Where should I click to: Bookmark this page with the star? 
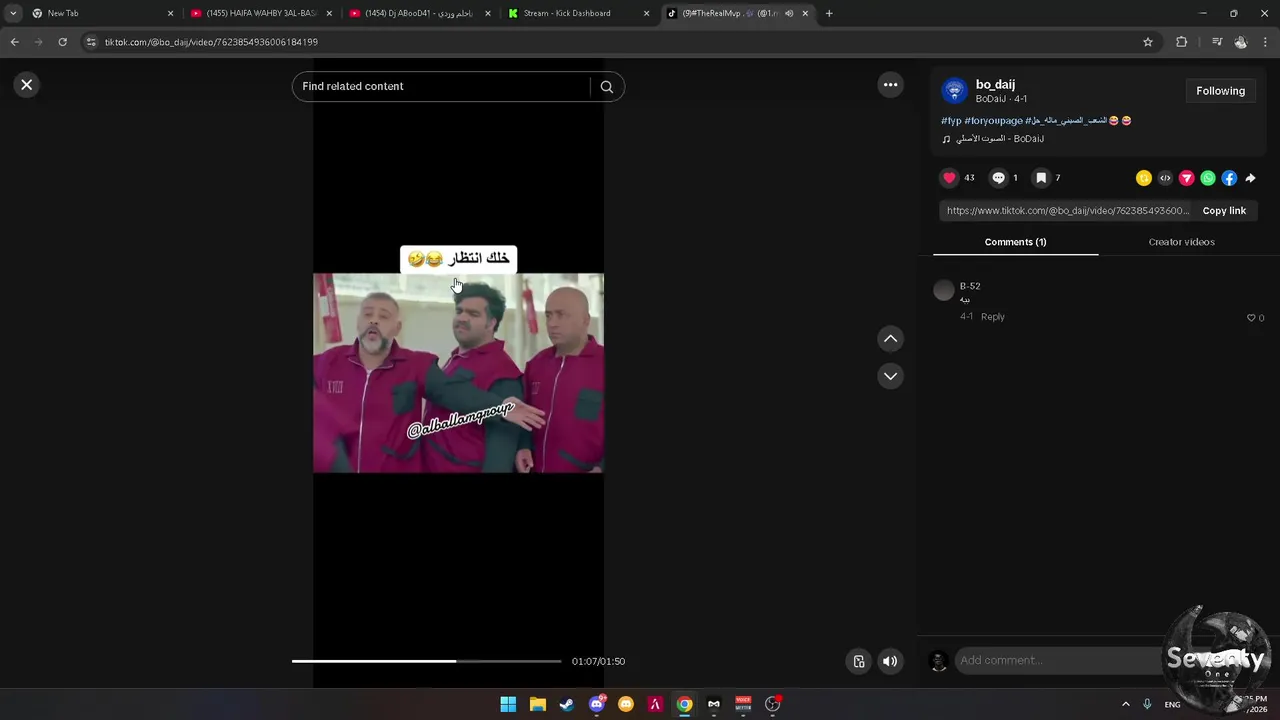1148,42
